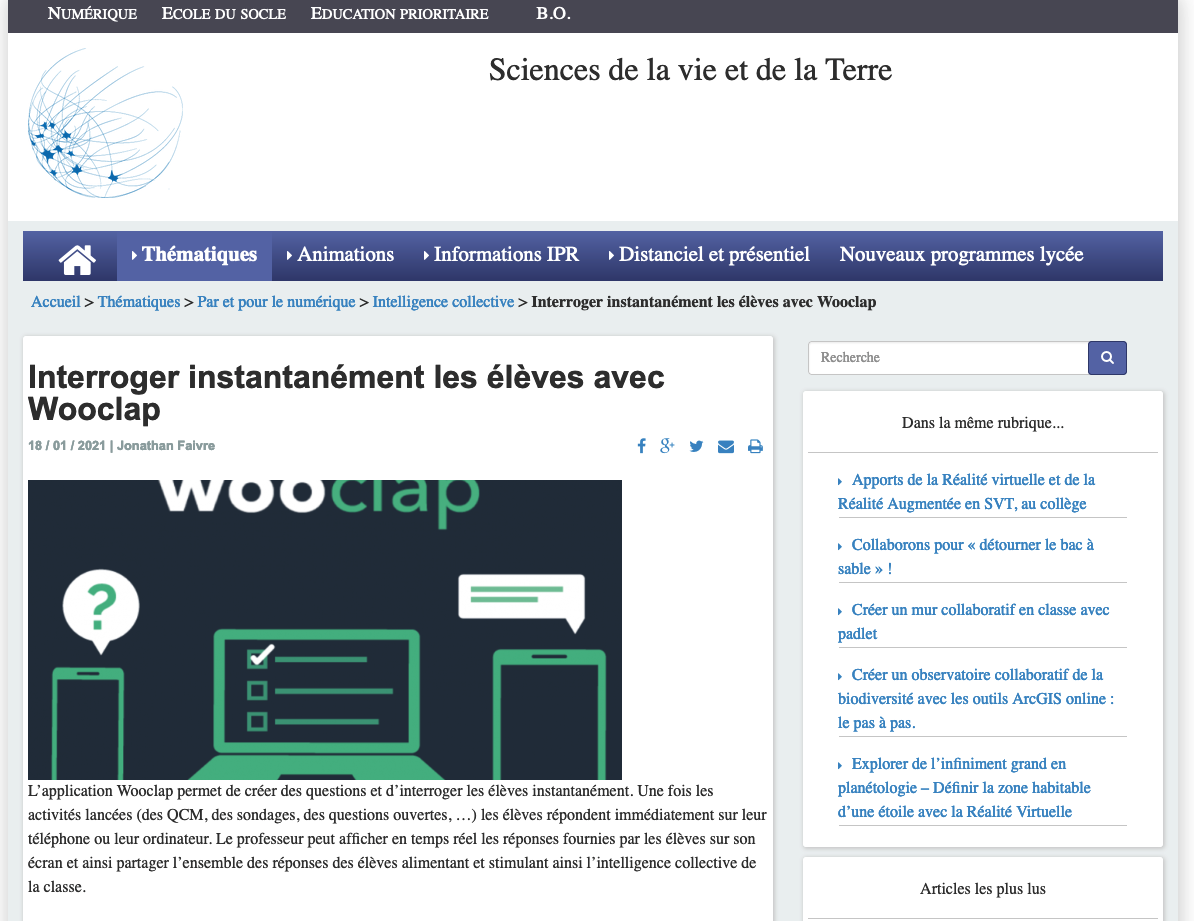Open Education prioritaire in top bar
Image resolution: width=1194 pixels, height=921 pixels.
point(399,14)
